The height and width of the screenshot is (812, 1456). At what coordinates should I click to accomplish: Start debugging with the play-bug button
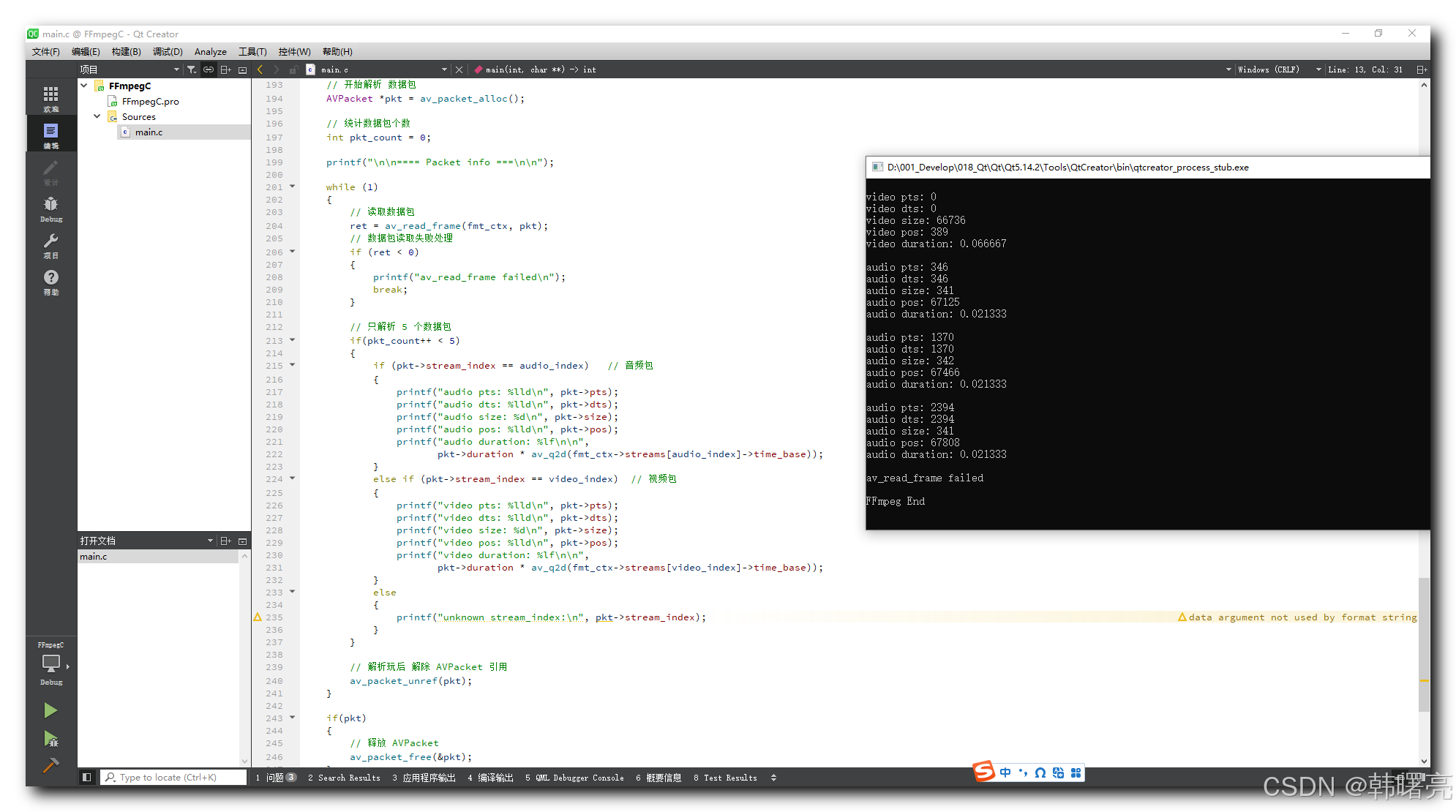[50, 739]
